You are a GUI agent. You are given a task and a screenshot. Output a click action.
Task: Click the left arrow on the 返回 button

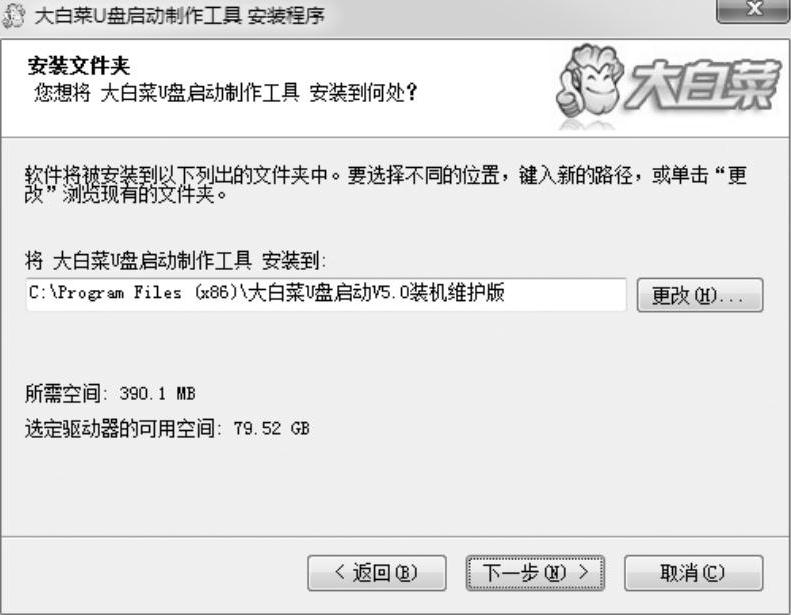(x=340, y=572)
